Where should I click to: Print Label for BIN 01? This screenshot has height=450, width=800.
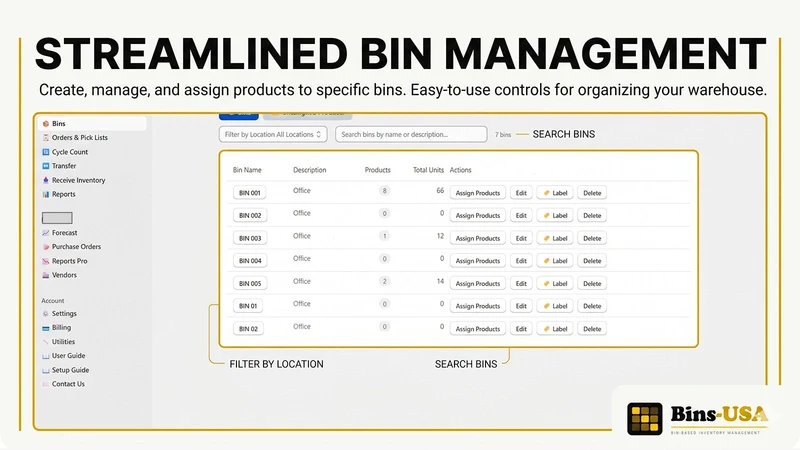click(x=555, y=306)
